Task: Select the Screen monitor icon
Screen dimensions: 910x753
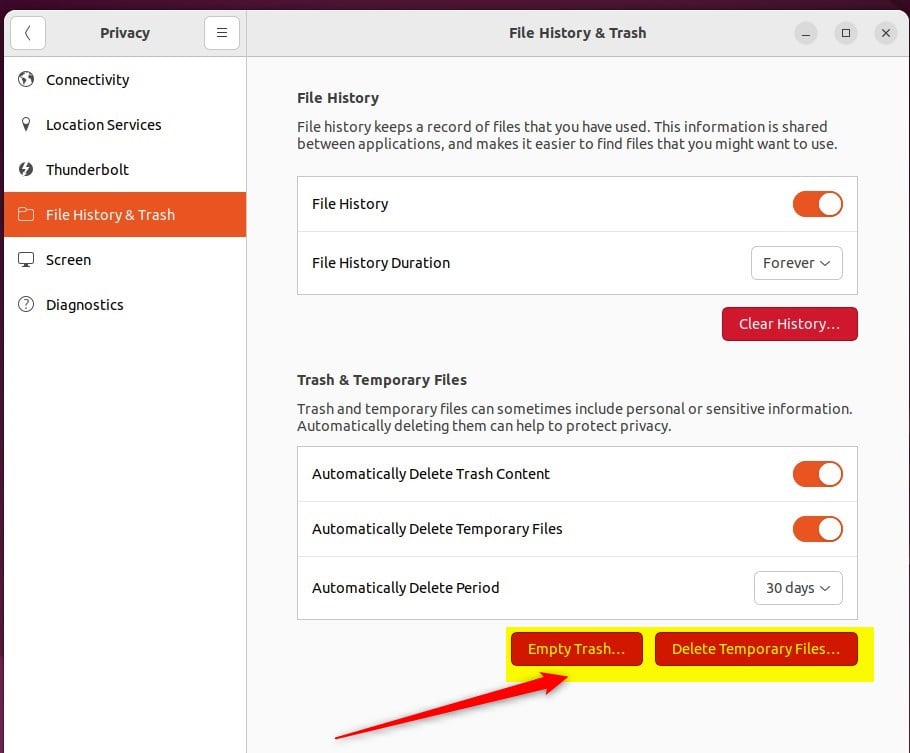Action: [x=26, y=260]
